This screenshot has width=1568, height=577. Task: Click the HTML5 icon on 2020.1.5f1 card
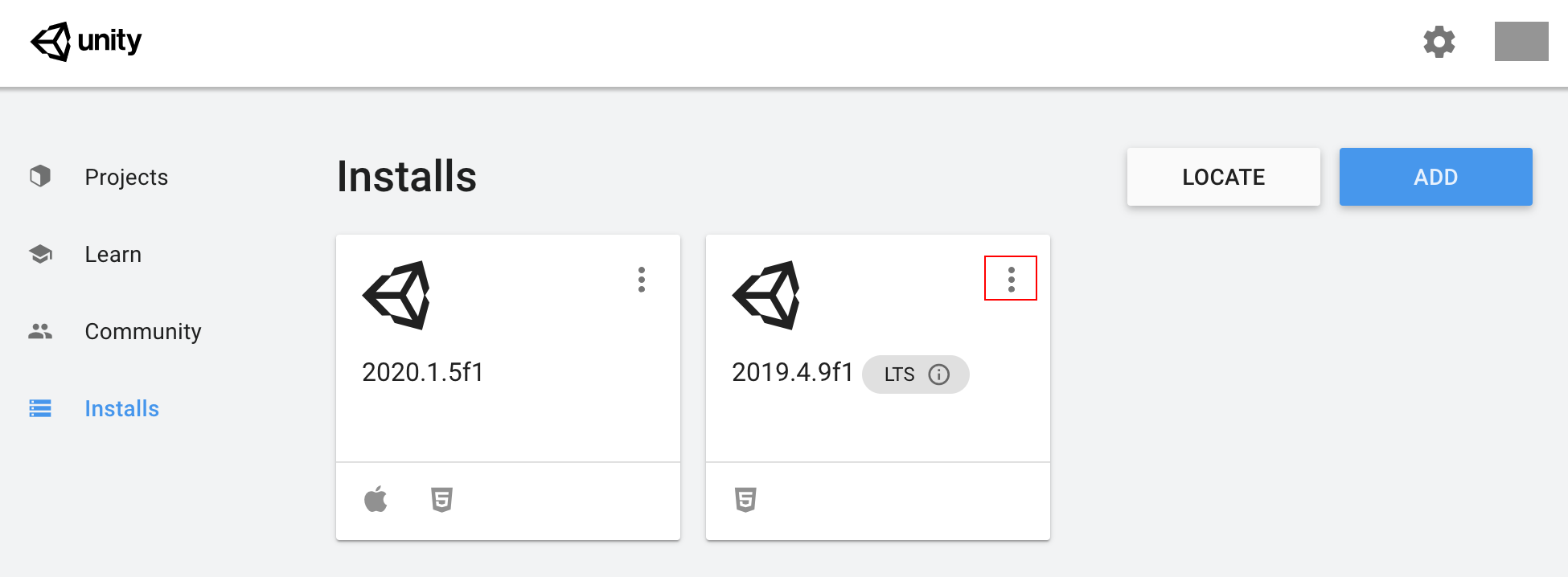click(x=441, y=500)
